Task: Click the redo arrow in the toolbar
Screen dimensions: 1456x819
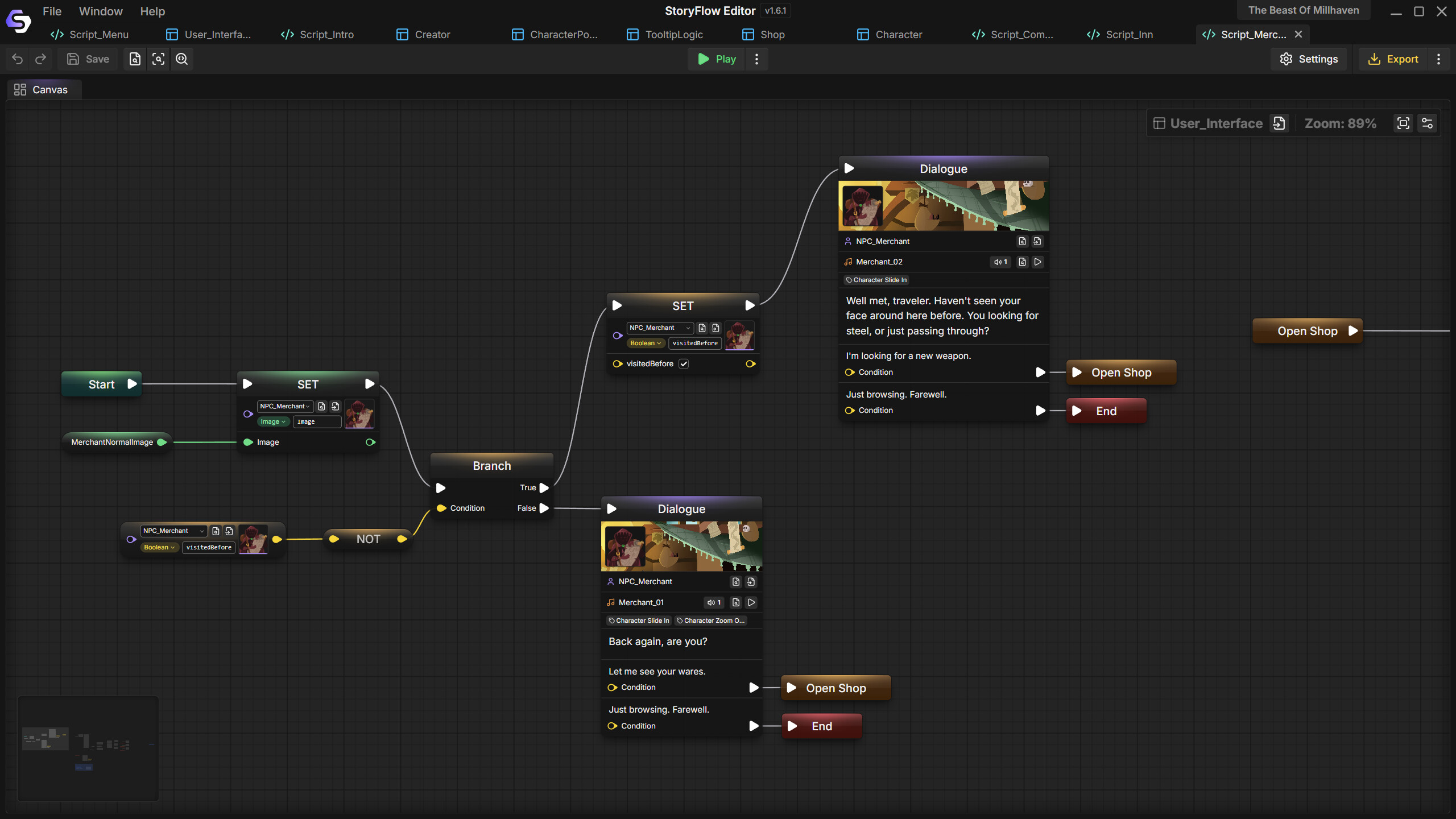Action: pyautogui.click(x=41, y=59)
